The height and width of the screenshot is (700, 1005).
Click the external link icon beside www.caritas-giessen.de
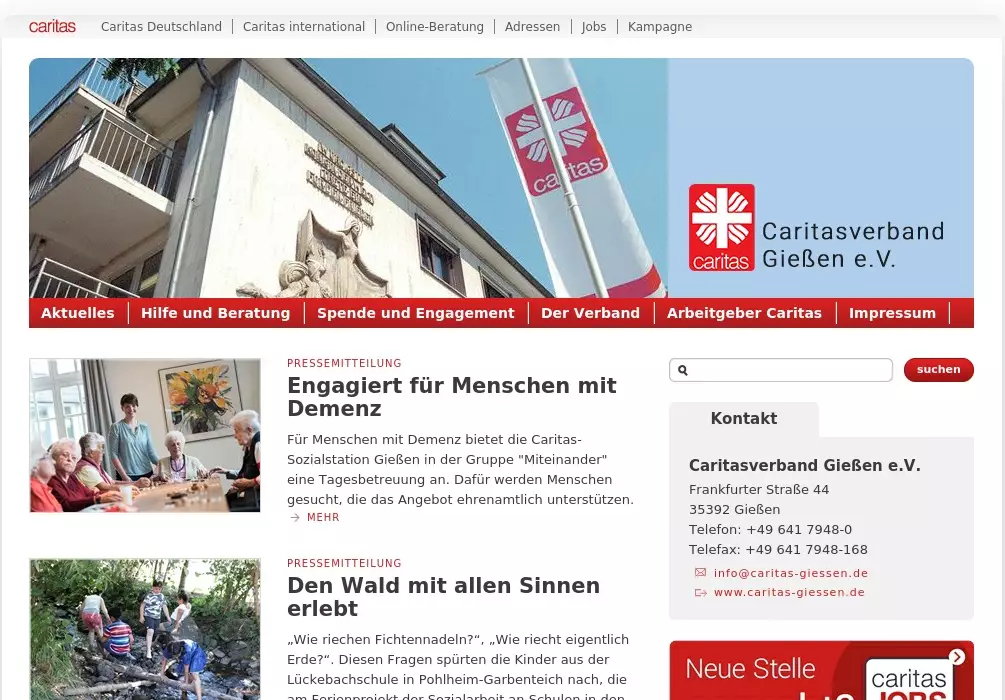pyautogui.click(x=700, y=592)
